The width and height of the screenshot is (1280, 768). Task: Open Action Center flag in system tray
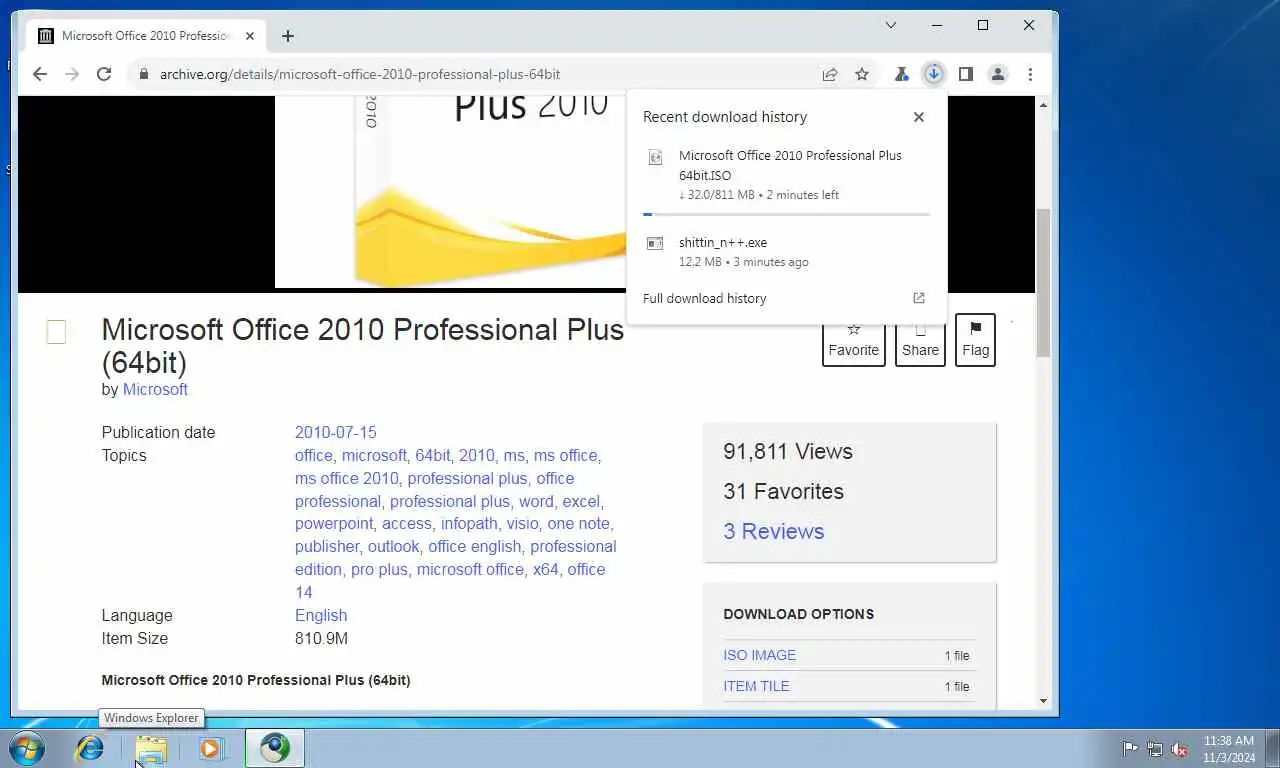pos(1130,748)
